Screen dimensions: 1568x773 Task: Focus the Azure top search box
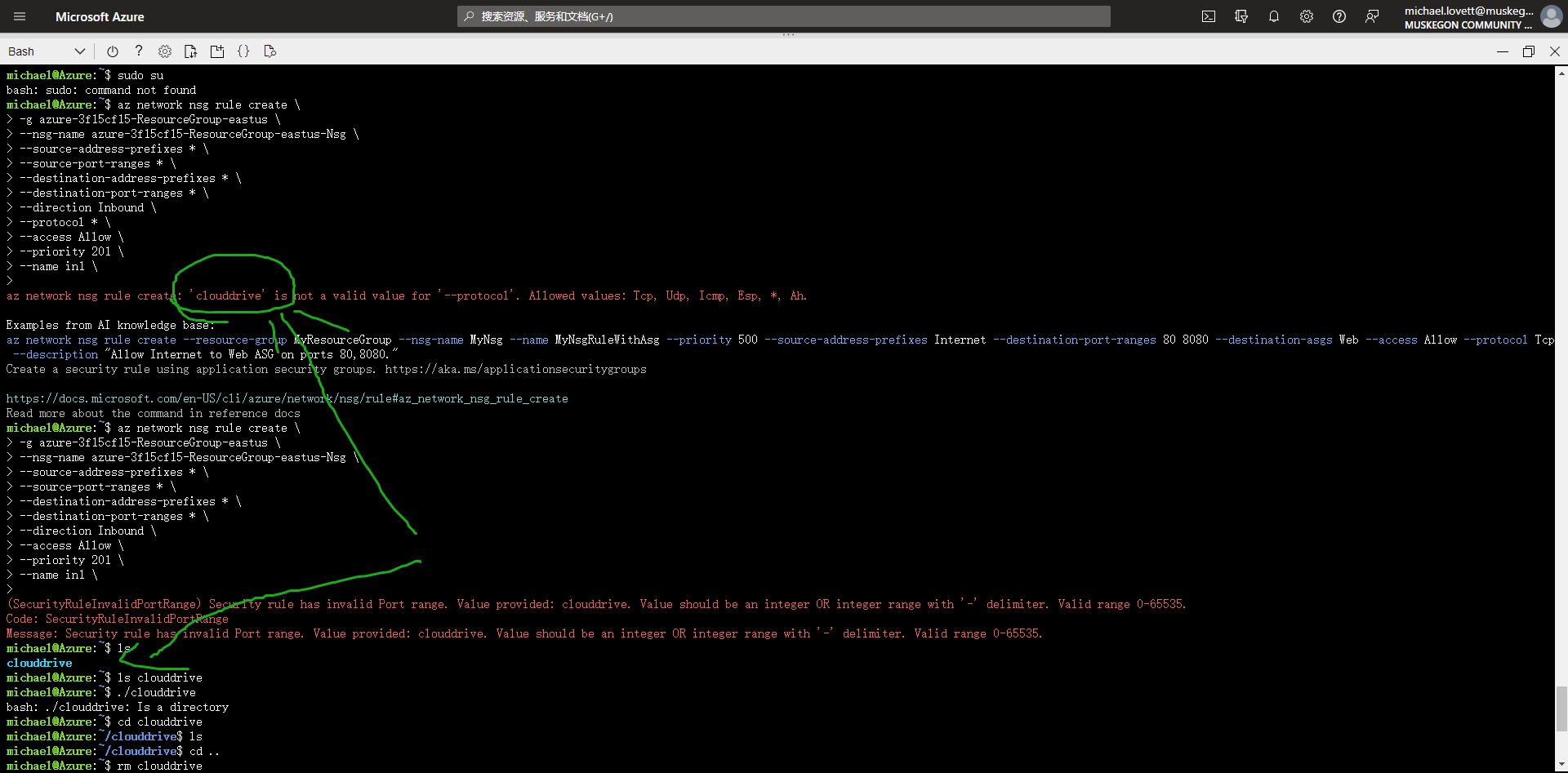pyautogui.click(x=784, y=16)
